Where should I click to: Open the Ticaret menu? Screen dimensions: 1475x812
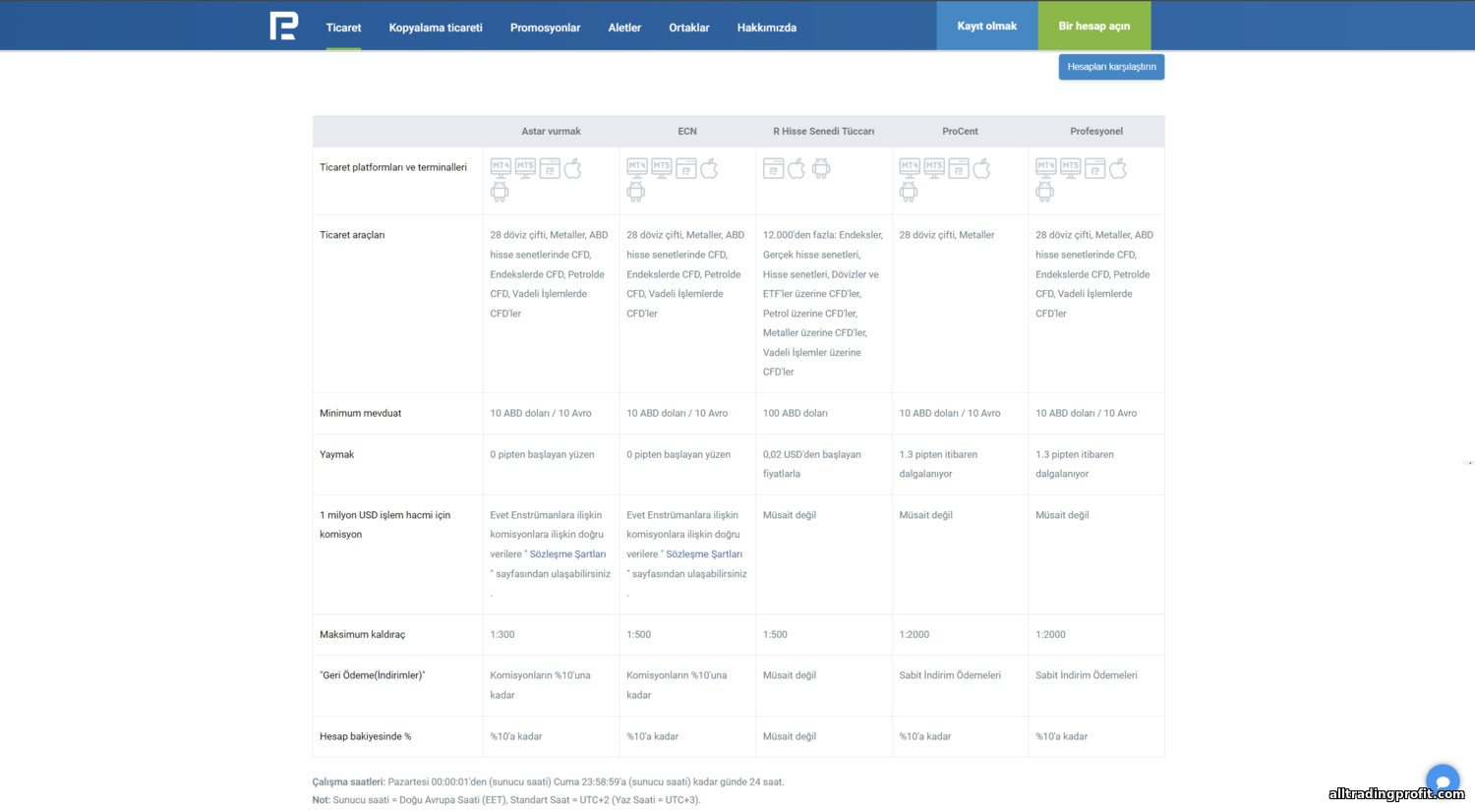(x=343, y=28)
